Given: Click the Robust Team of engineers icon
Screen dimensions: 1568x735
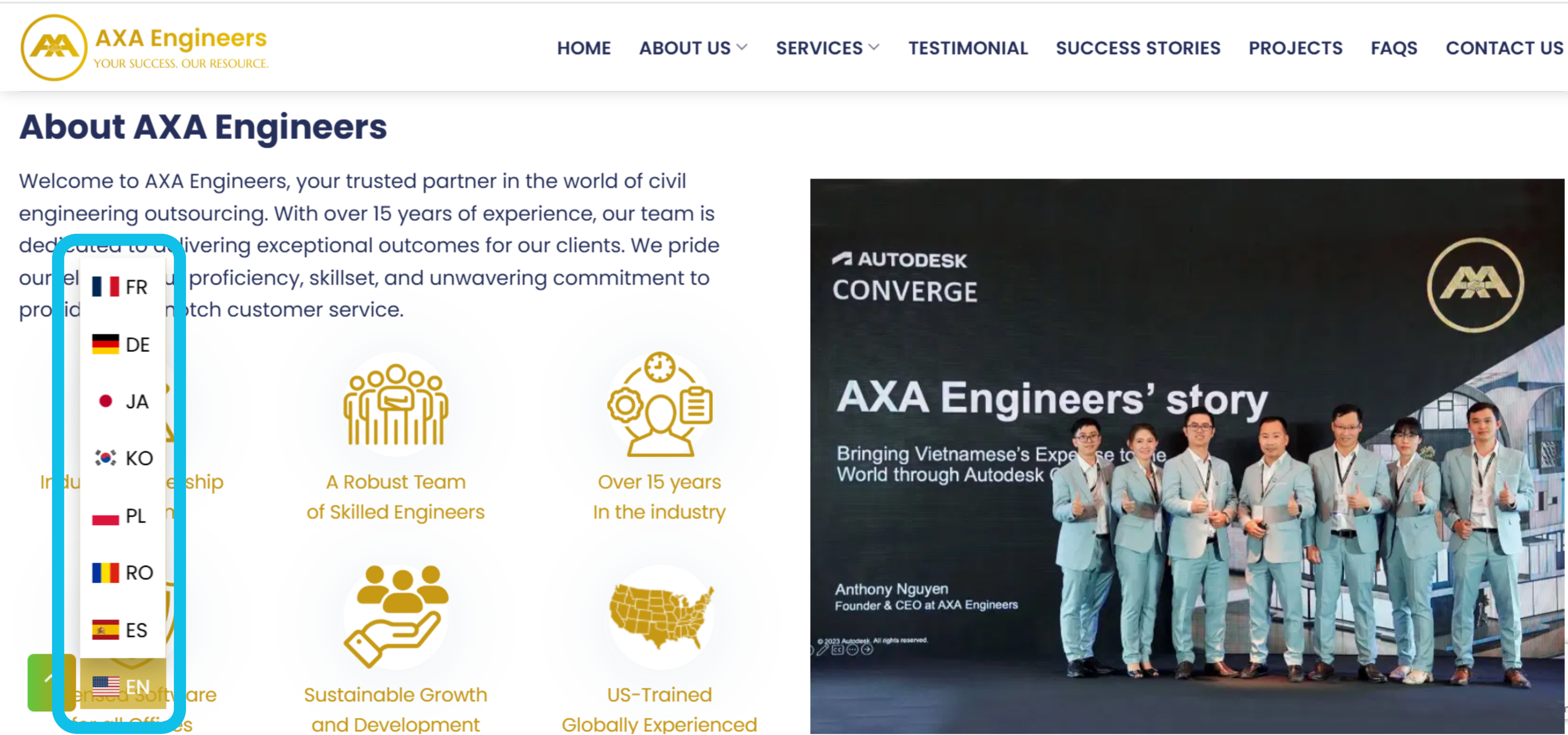Looking at the screenshot, I should tap(396, 405).
